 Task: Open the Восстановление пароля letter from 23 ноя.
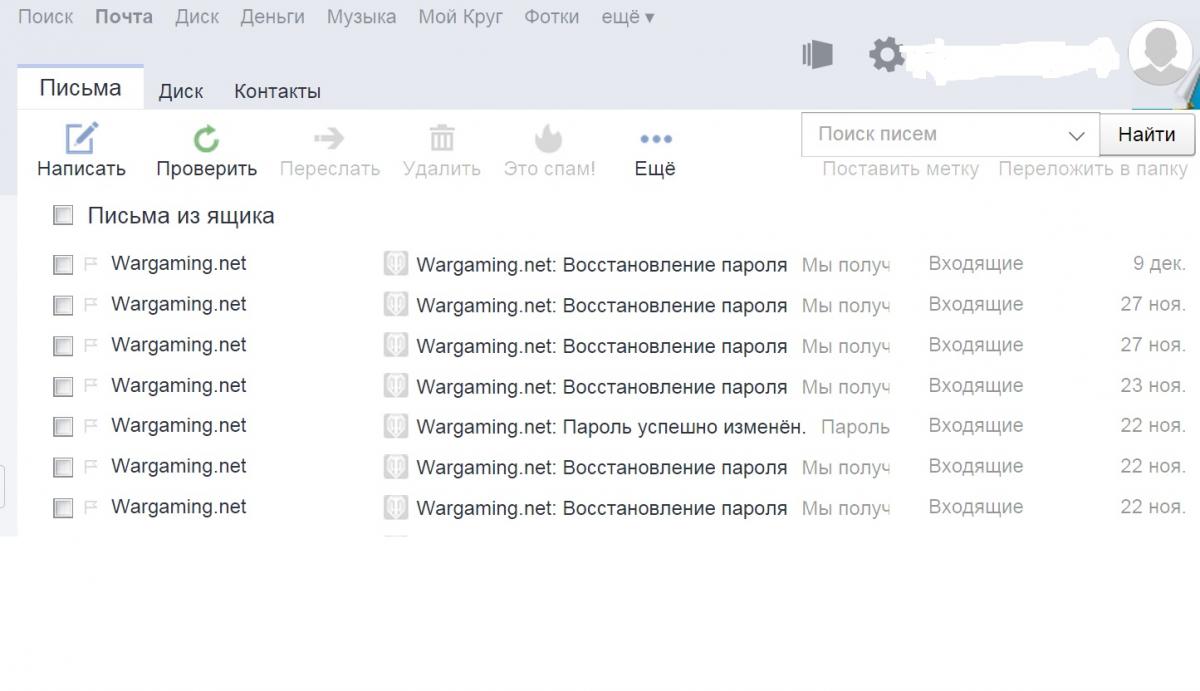(602, 386)
